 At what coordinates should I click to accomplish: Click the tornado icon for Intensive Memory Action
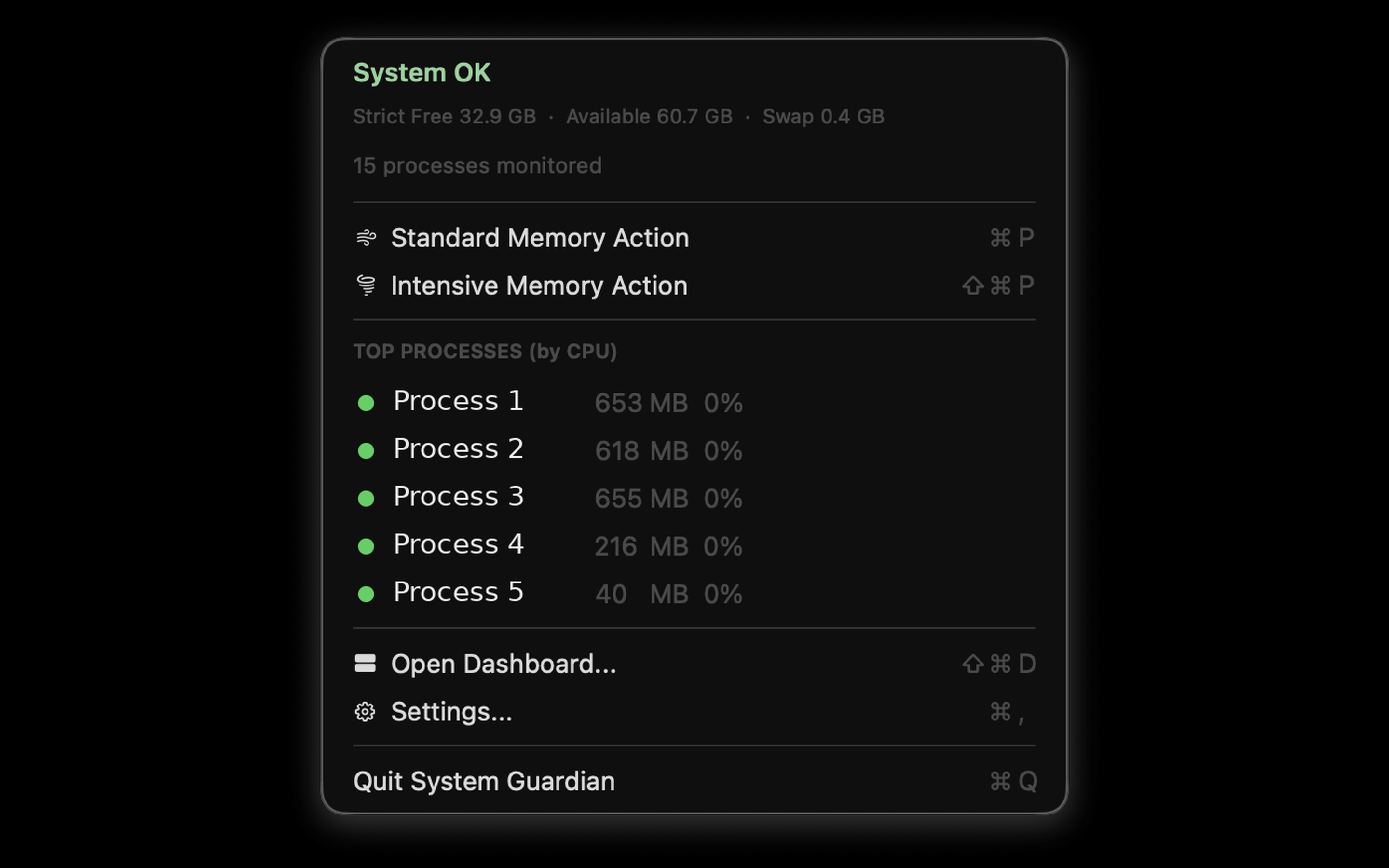[366, 285]
